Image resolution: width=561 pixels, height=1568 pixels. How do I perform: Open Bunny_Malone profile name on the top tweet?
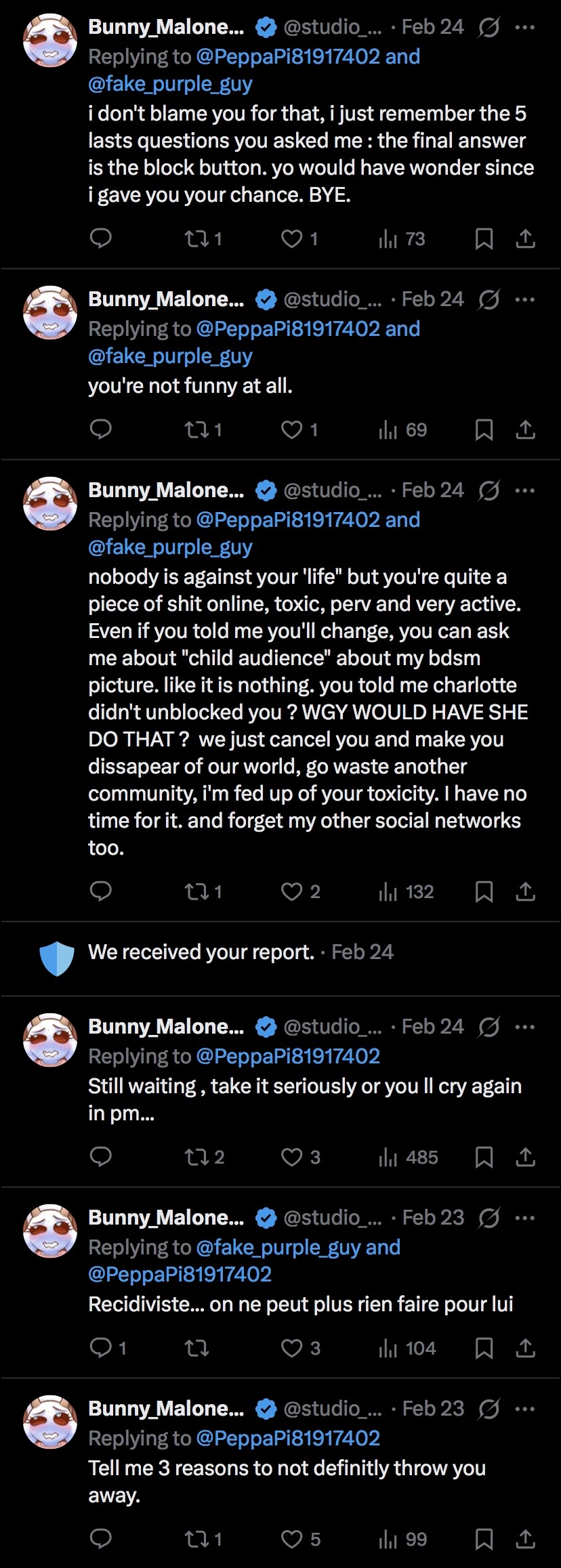click(166, 27)
